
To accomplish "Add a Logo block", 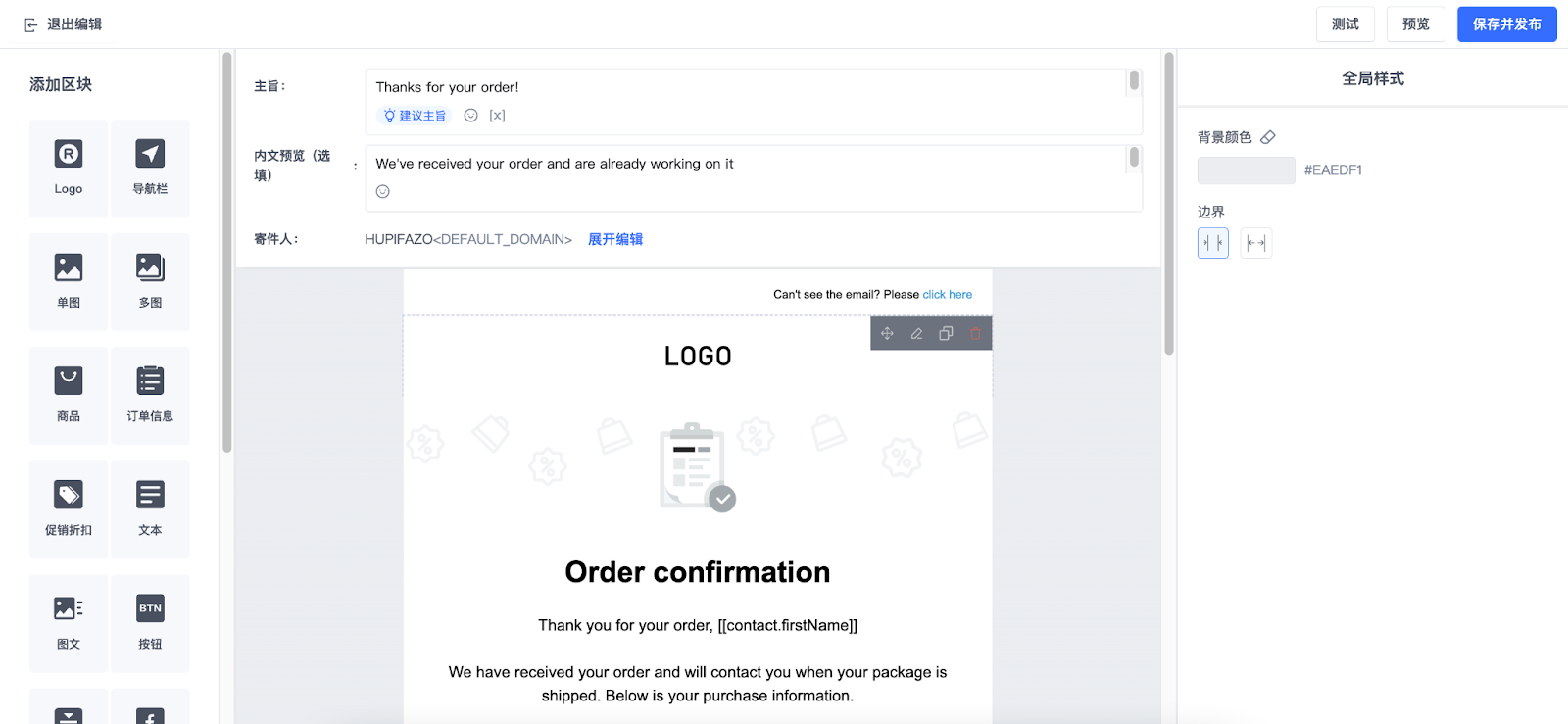I will (69, 168).
